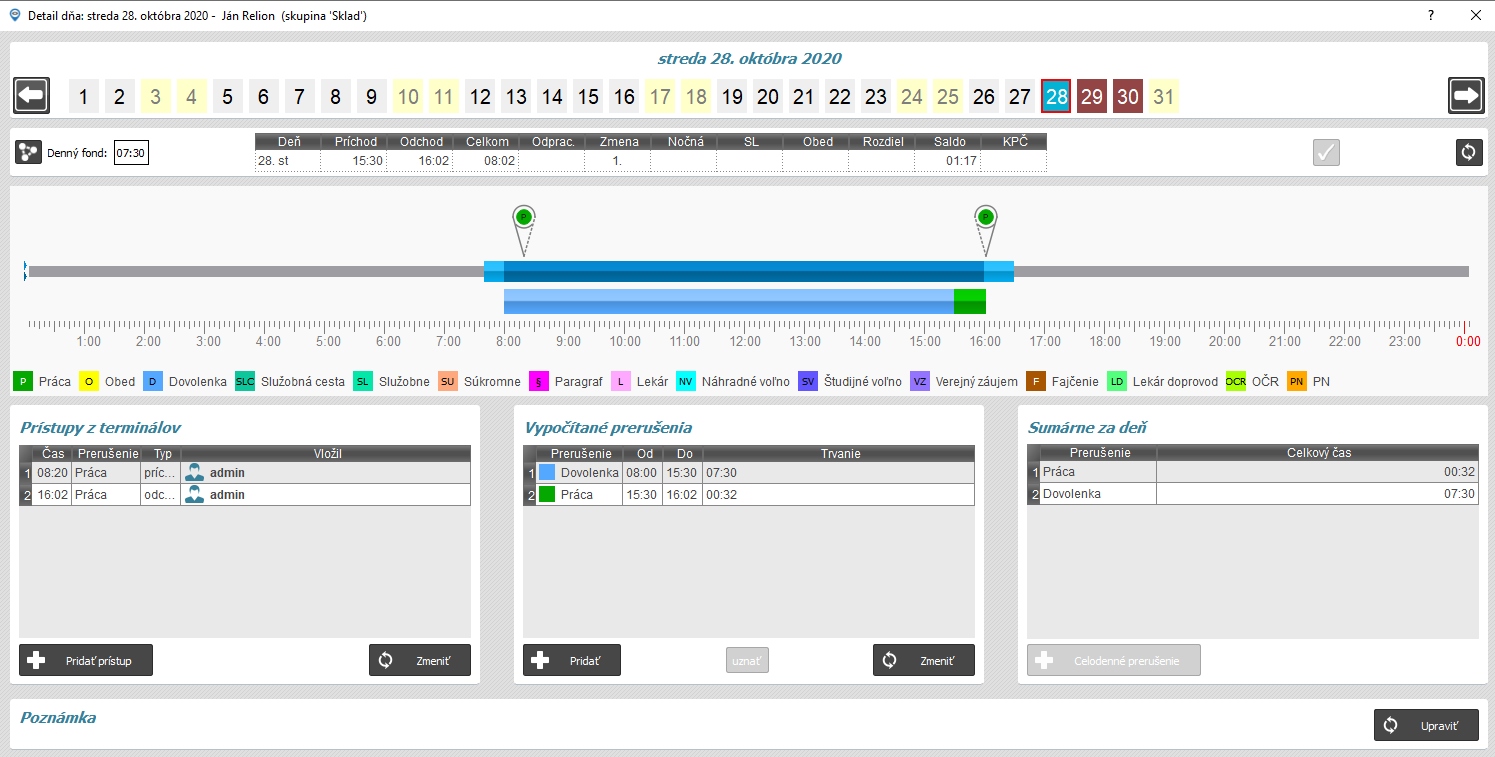Click the dark blue work bar on timeline
This screenshot has width=1495, height=757.
[744, 271]
